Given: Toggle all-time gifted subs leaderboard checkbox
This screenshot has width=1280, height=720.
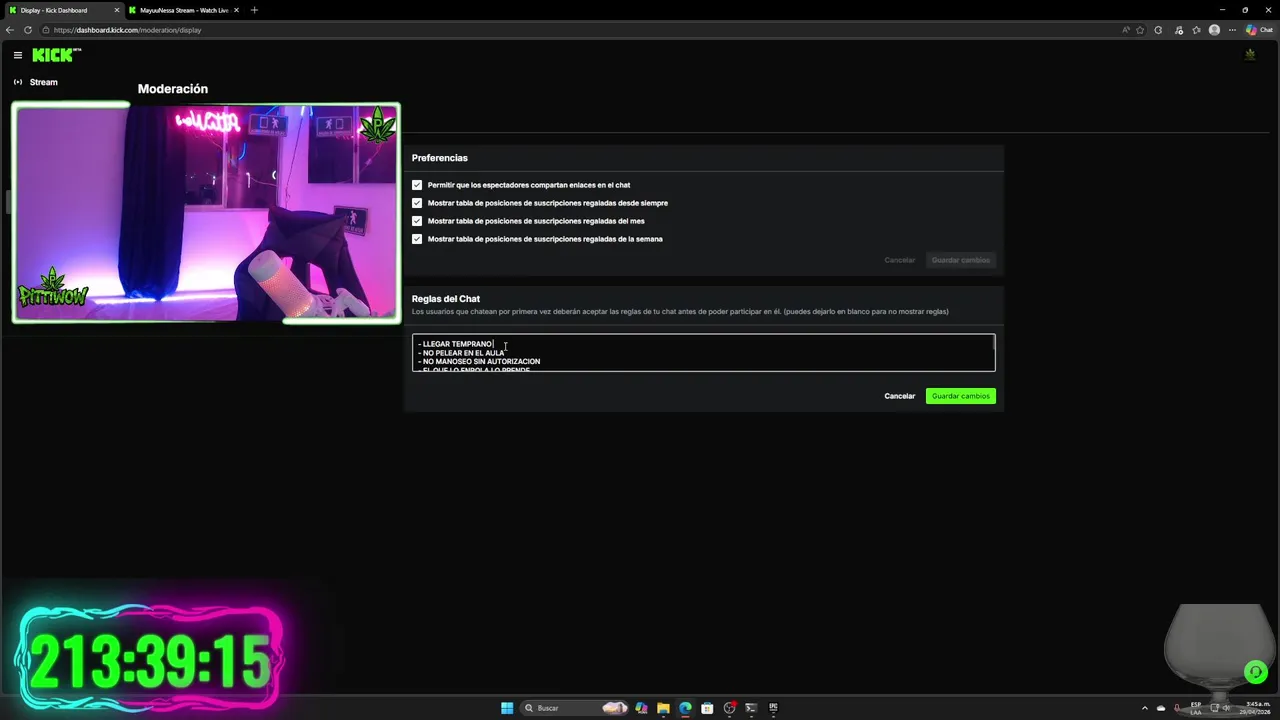Looking at the screenshot, I should (x=417, y=203).
